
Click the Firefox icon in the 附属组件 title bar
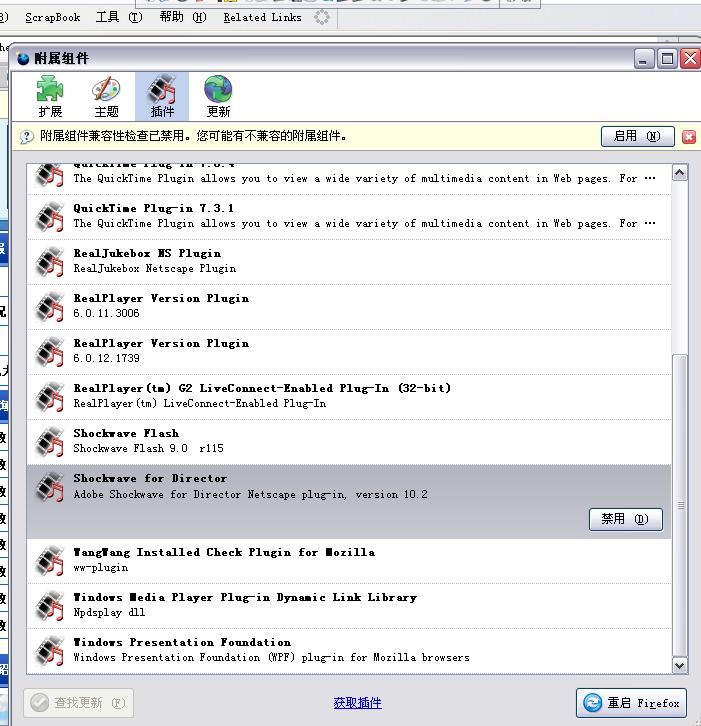pyautogui.click(x=23, y=59)
